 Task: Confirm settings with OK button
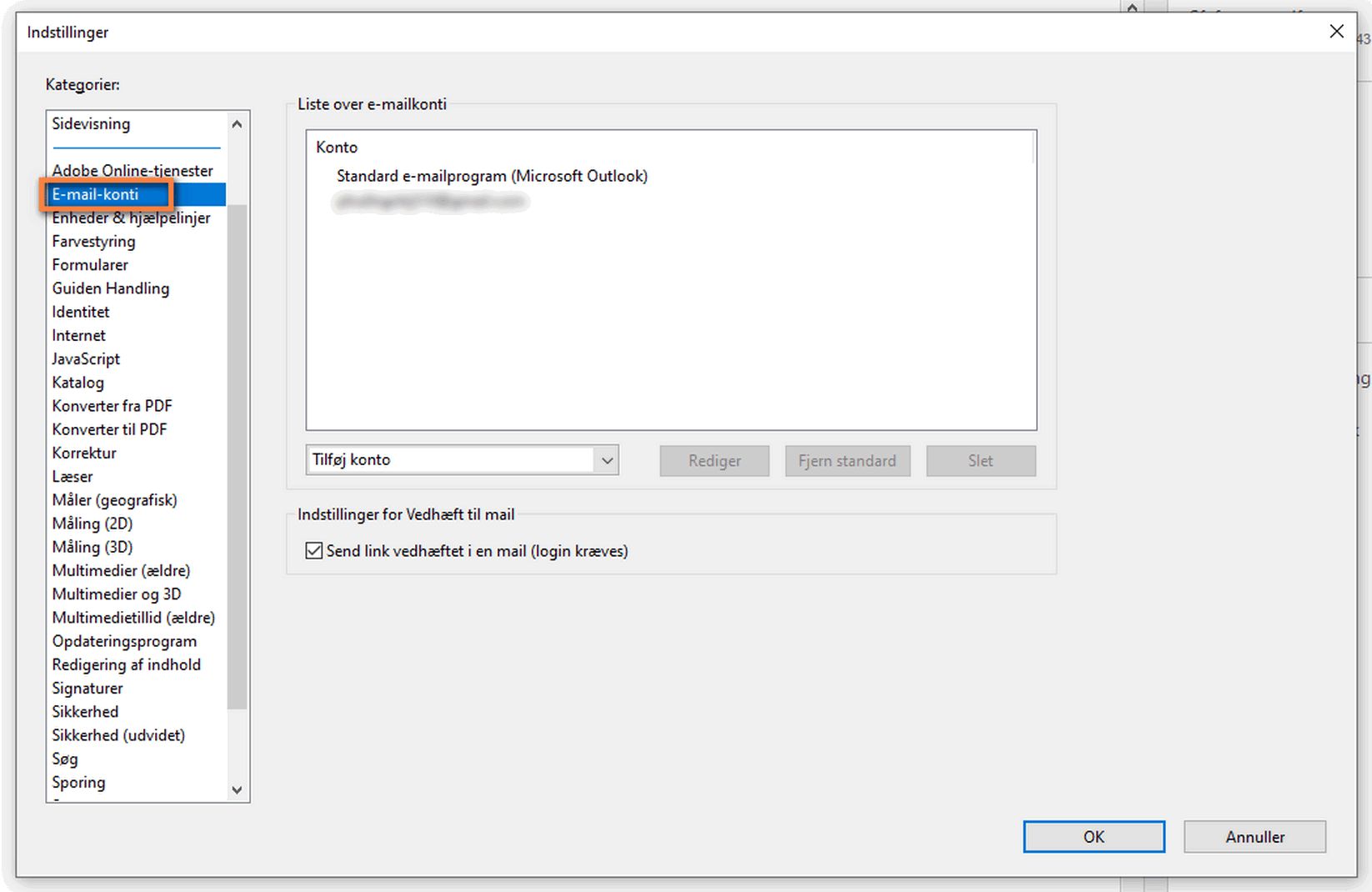(x=1094, y=837)
